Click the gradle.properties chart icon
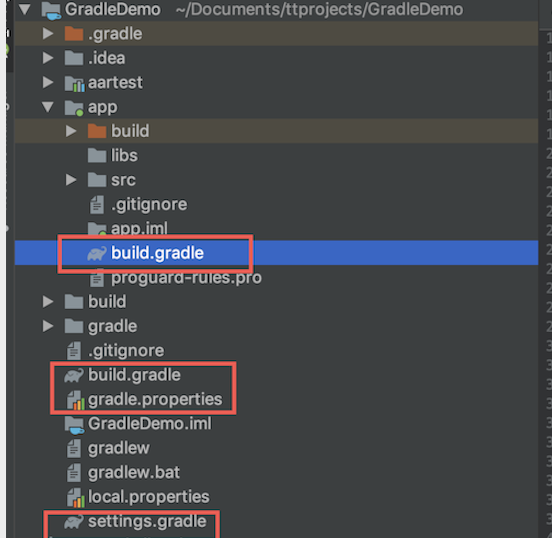 coord(75,400)
